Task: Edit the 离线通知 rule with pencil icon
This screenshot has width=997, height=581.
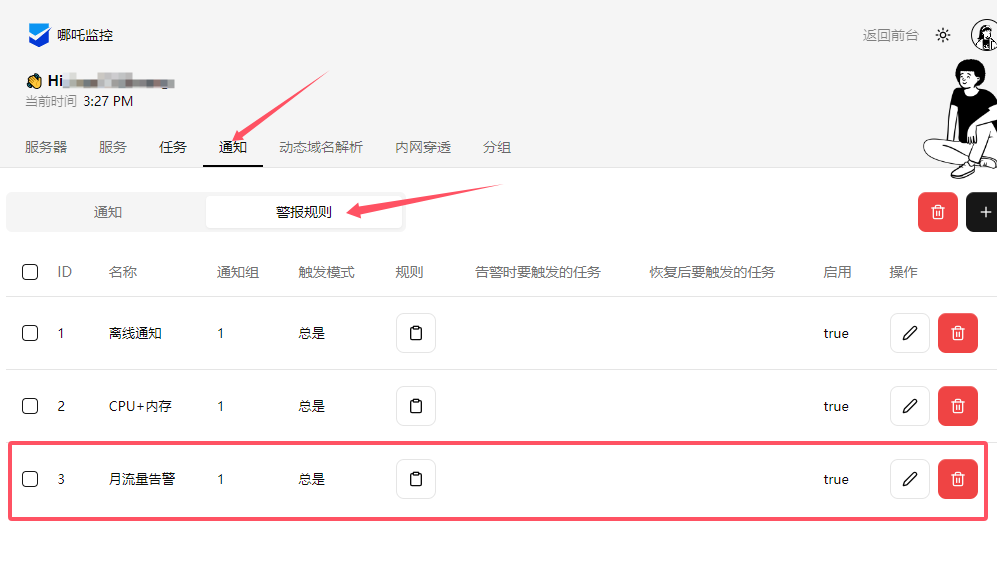Action: pos(909,333)
